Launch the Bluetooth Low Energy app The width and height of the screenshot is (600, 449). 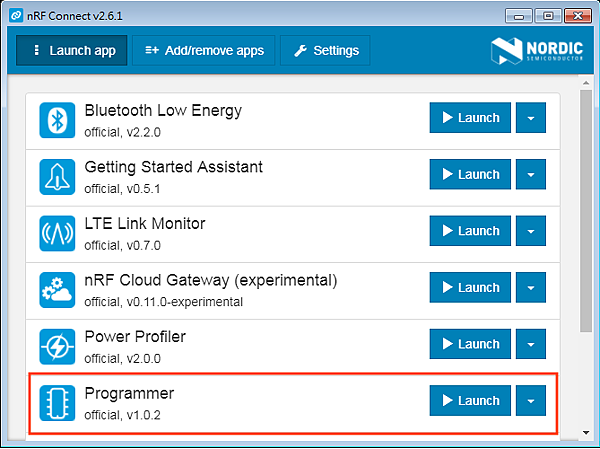[470, 118]
